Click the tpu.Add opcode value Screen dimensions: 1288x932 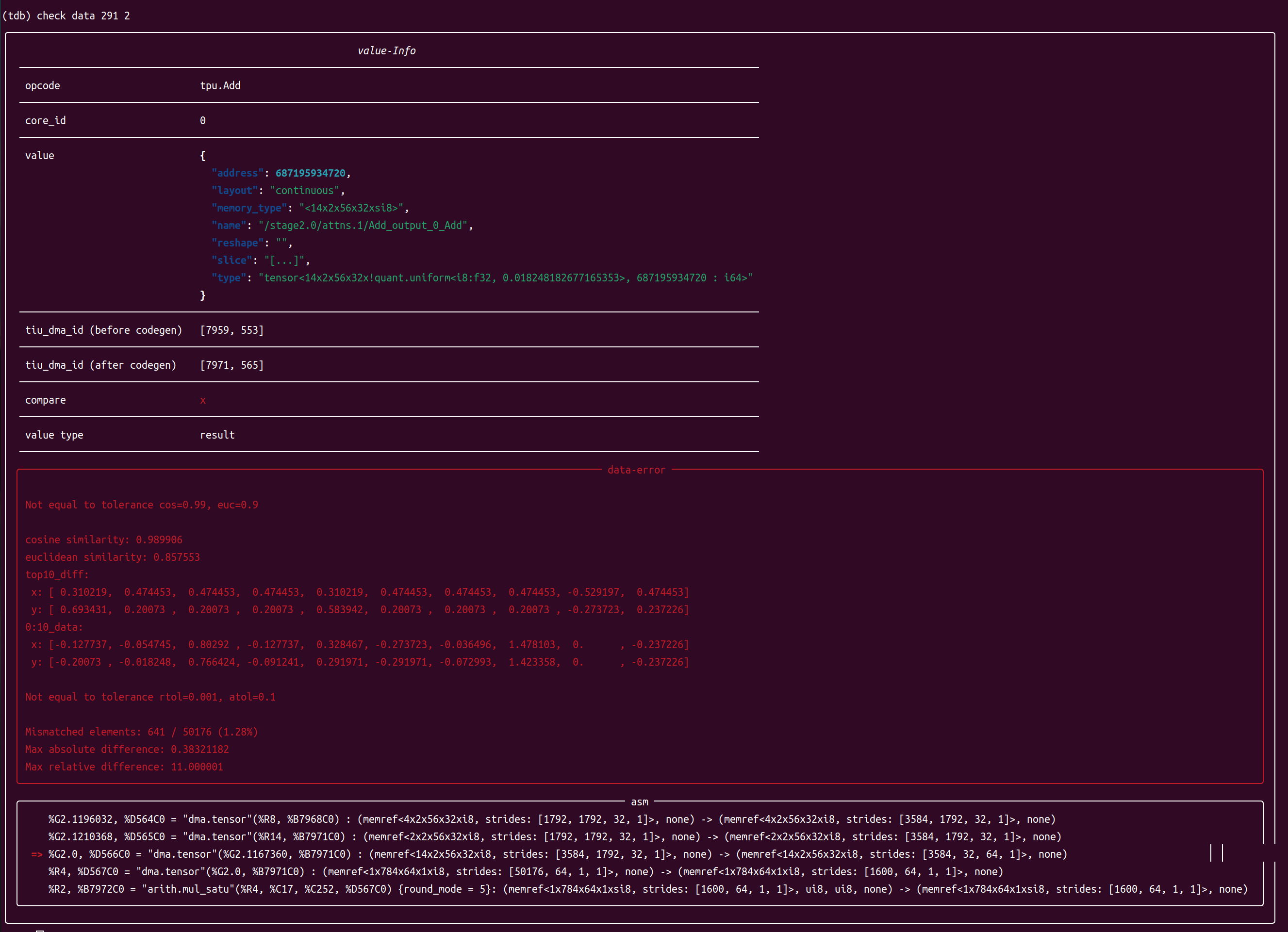coord(220,85)
